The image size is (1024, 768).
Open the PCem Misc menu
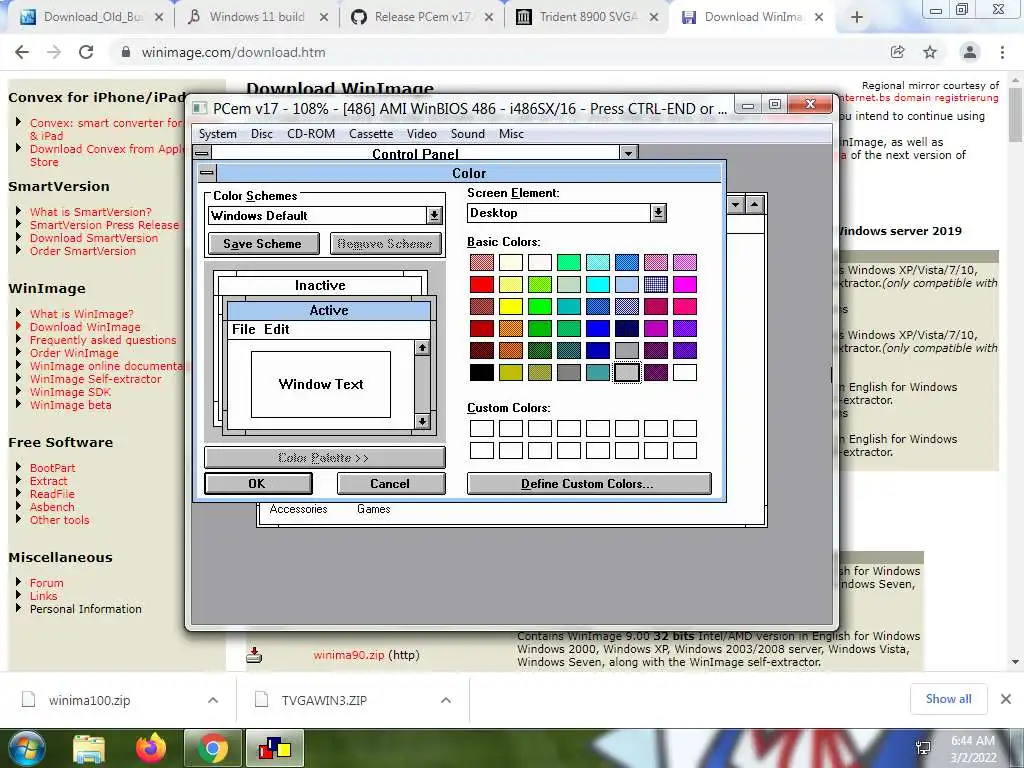tap(511, 134)
